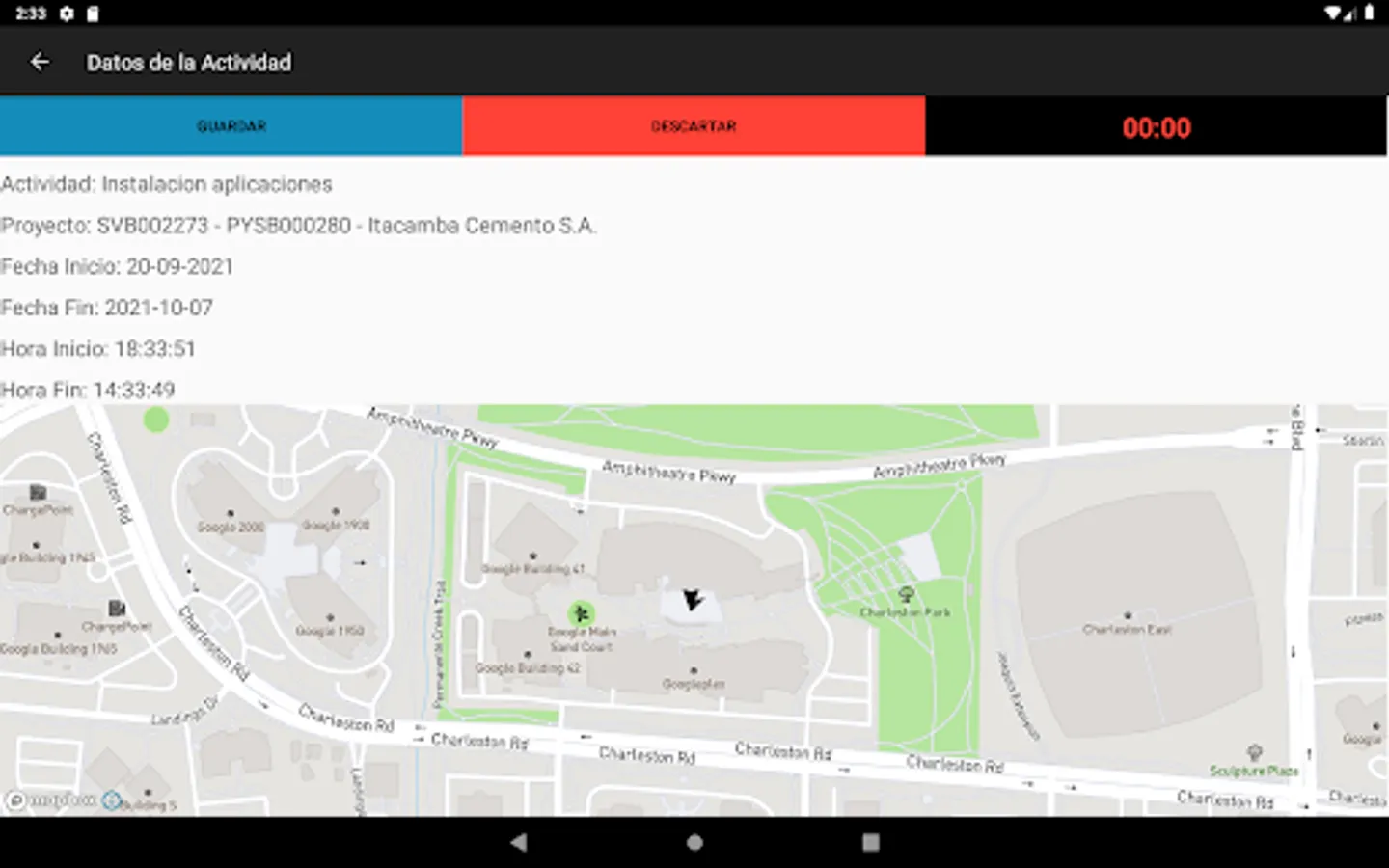
Task: Tap the Mapbox logo
Action: point(52,800)
